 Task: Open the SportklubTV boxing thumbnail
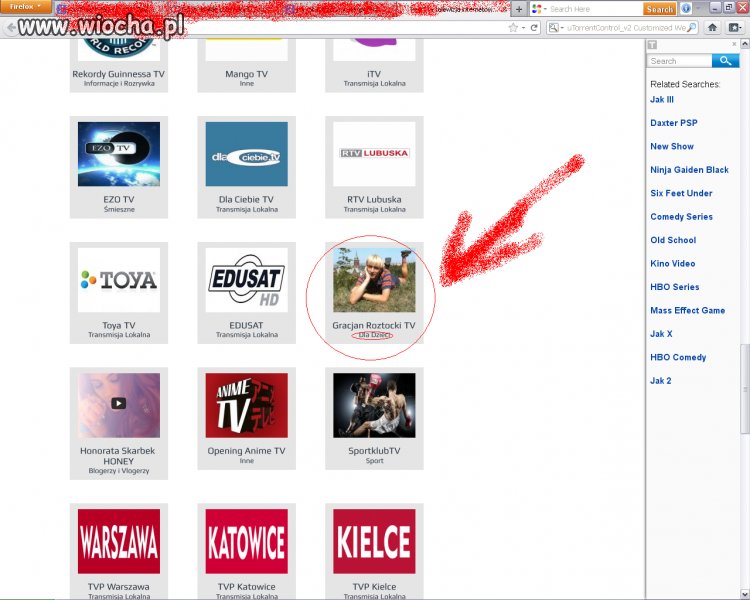pos(374,405)
